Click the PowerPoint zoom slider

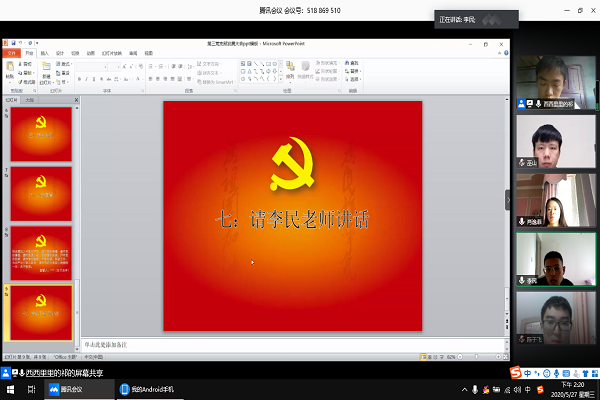coord(478,356)
